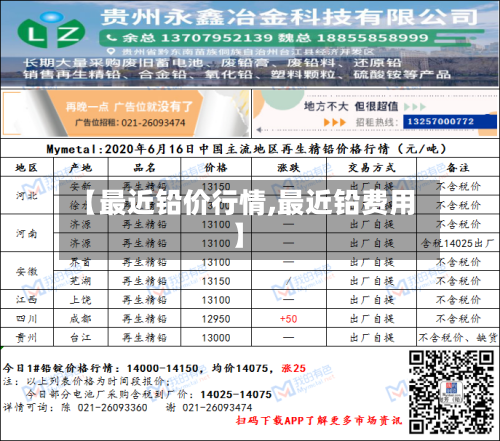Click the note 注: 以上列表价格为时间段报价
This screenshot has width=500, height=441.
tap(87, 381)
